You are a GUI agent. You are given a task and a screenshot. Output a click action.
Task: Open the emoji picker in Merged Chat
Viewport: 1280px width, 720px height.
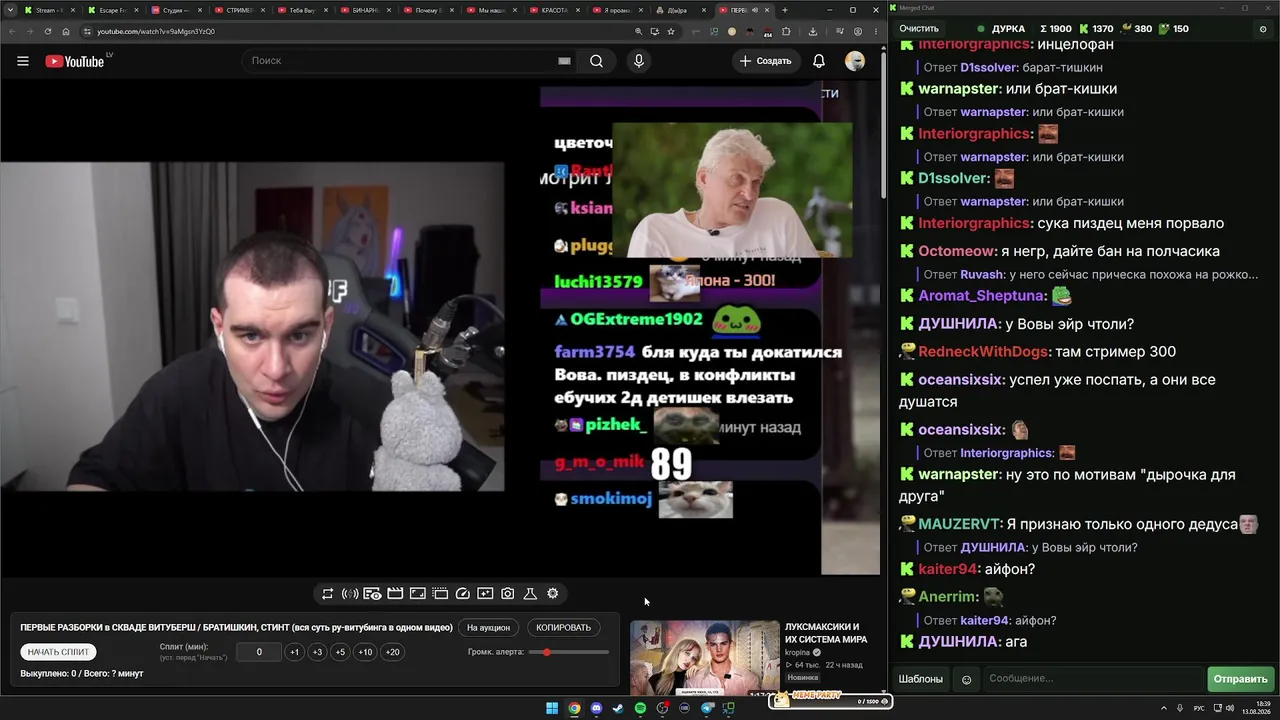[966, 680]
